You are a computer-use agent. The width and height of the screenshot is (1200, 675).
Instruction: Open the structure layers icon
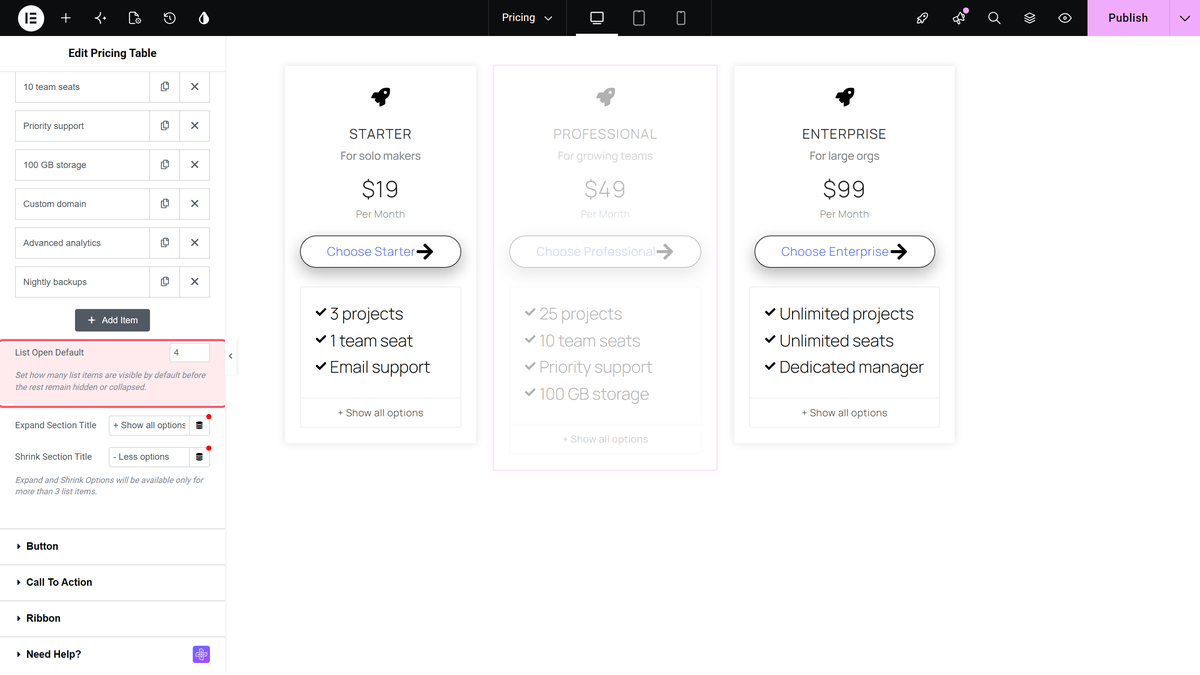point(1030,18)
